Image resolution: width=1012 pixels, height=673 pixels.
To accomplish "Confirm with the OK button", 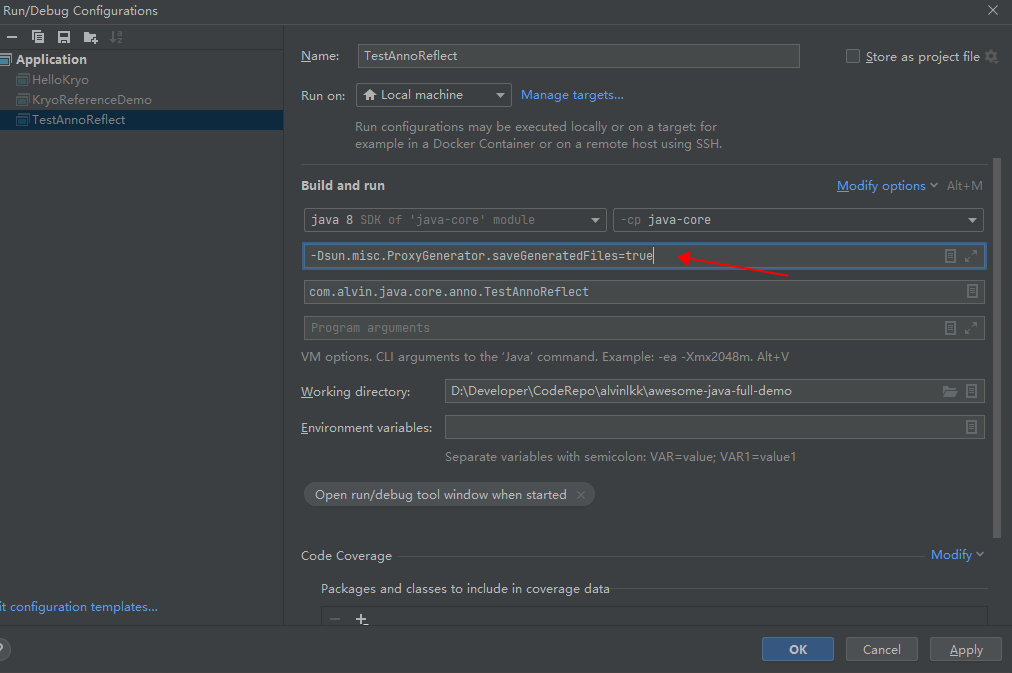I will [798, 650].
